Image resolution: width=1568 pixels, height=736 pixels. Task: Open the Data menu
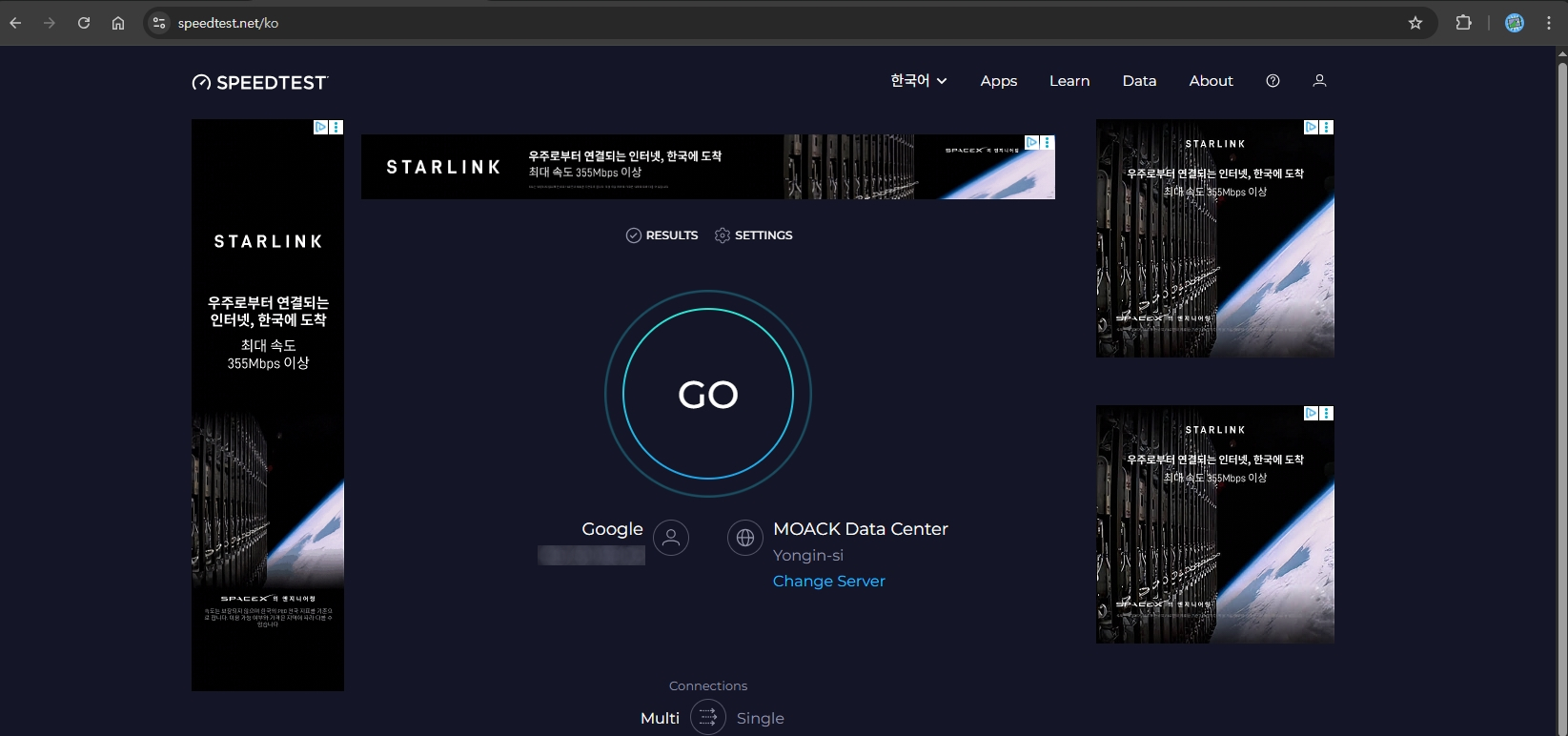(1139, 81)
